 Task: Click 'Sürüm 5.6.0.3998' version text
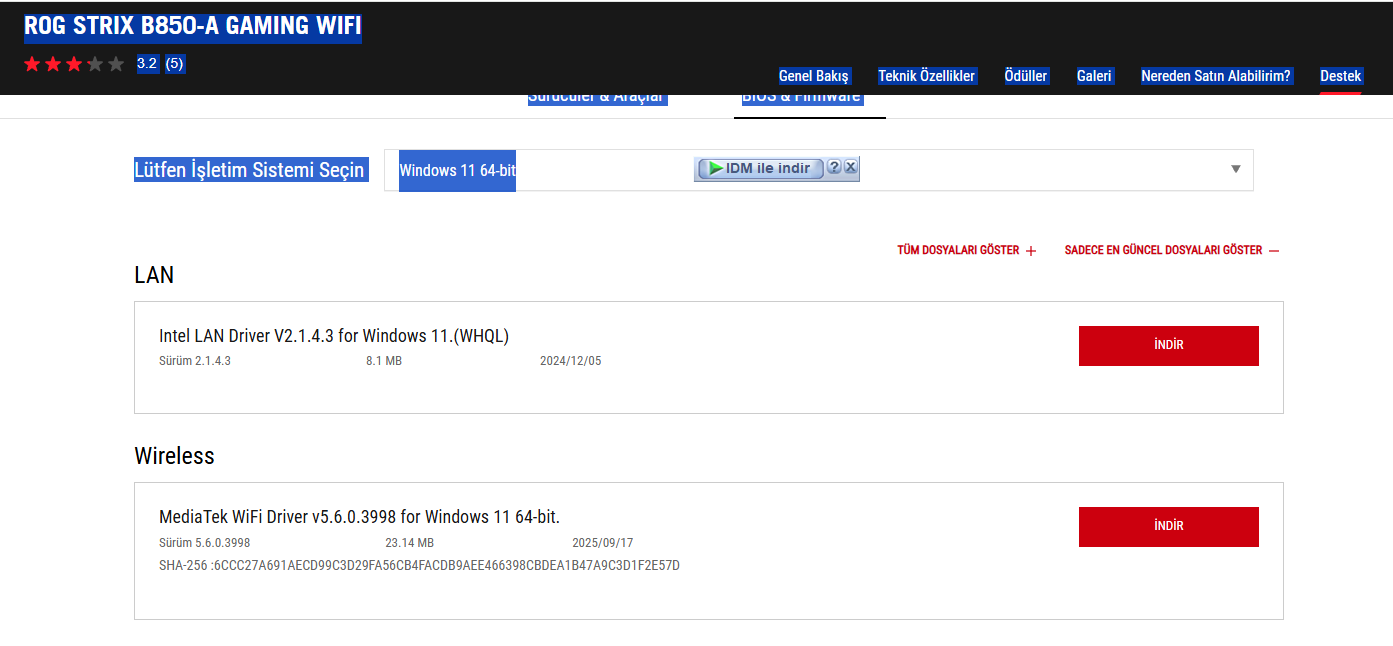tap(205, 543)
